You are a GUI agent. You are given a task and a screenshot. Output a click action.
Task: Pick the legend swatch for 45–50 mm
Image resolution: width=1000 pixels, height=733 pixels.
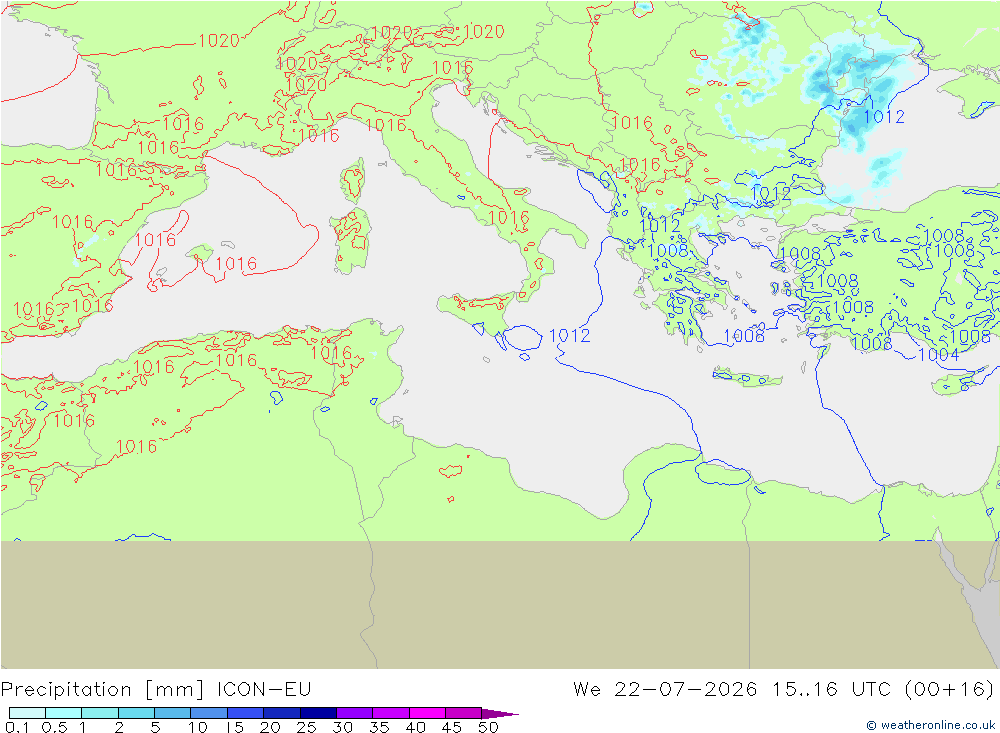click(x=464, y=713)
